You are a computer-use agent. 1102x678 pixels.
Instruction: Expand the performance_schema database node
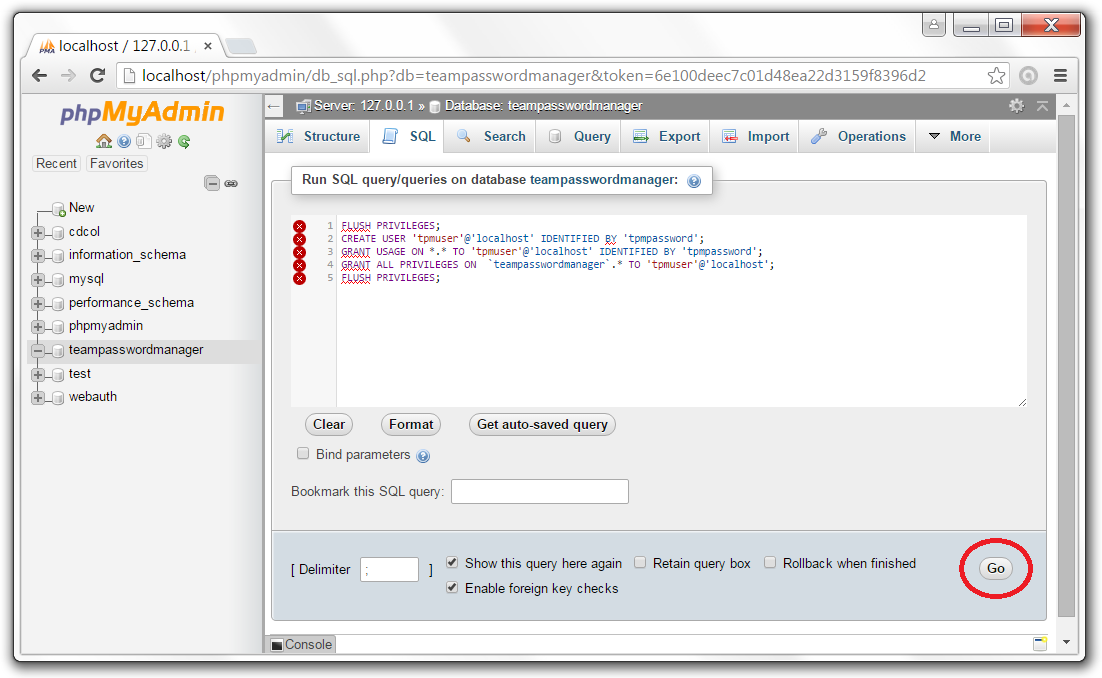tap(38, 304)
